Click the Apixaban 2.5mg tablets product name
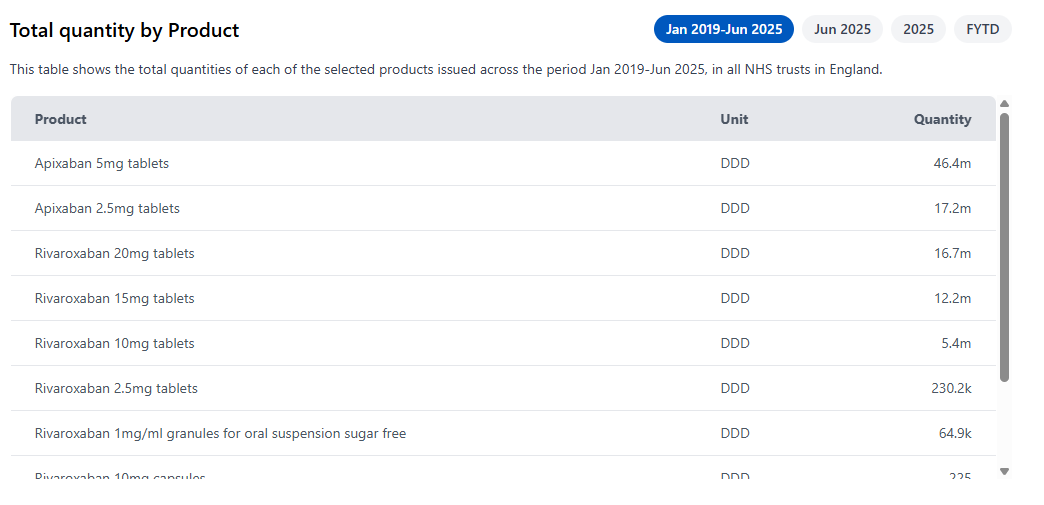This screenshot has width=1044, height=505. coord(107,208)
